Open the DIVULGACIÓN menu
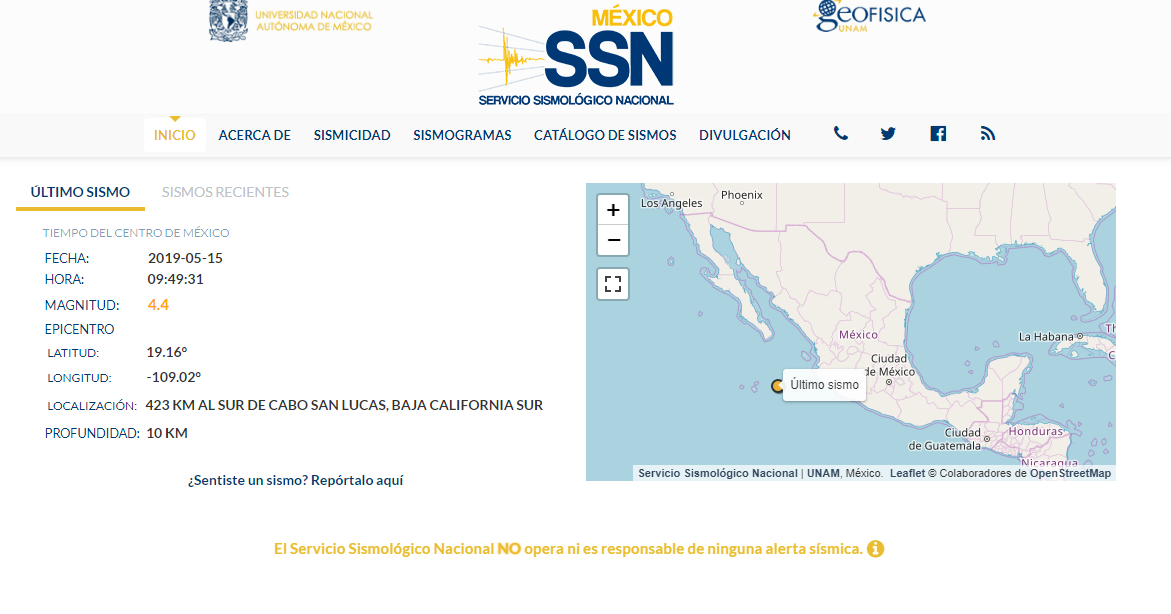 pyautogui.click(x=745, y=135)
